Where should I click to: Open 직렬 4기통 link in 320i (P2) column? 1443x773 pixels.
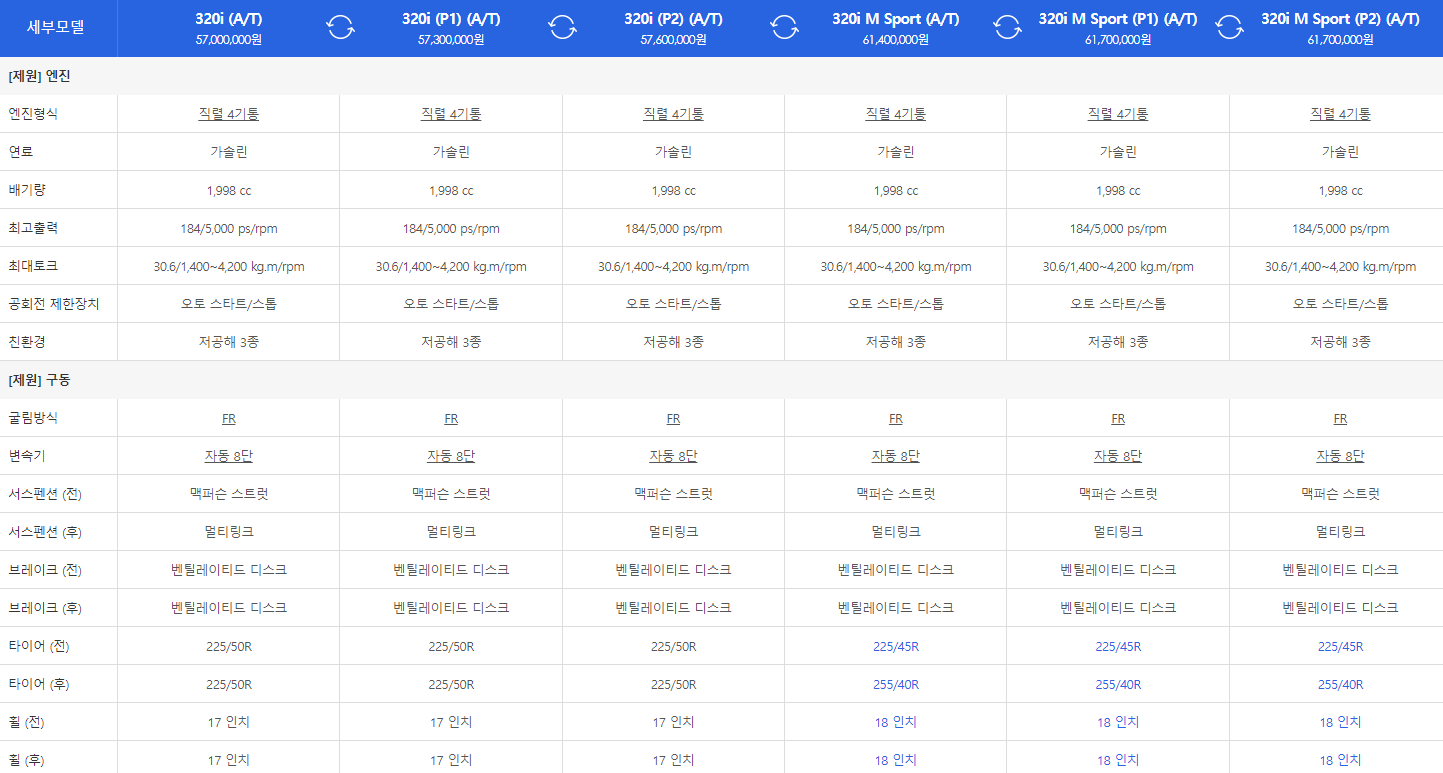pos(673,114)
